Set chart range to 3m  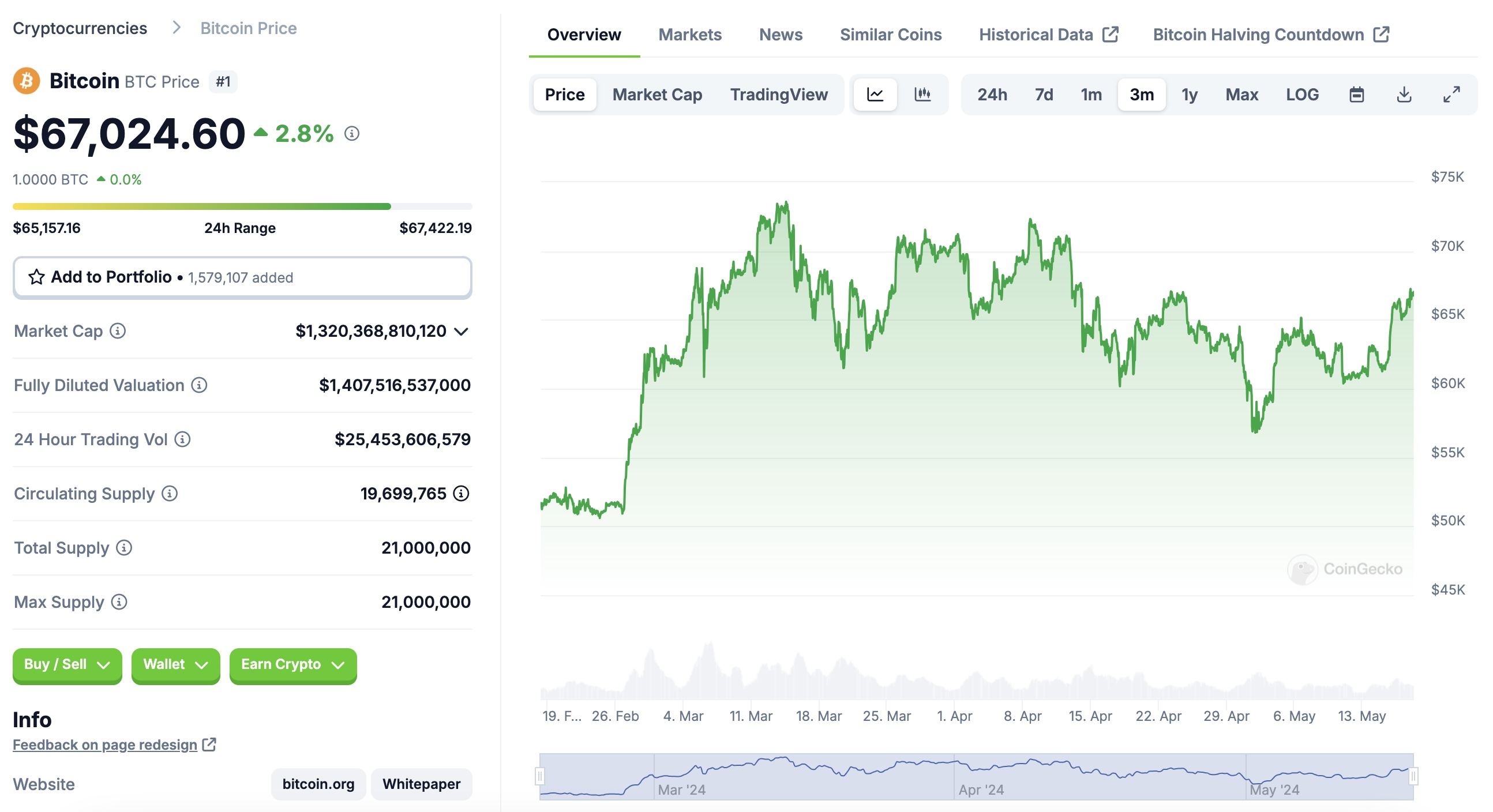tap(1142, 95)
